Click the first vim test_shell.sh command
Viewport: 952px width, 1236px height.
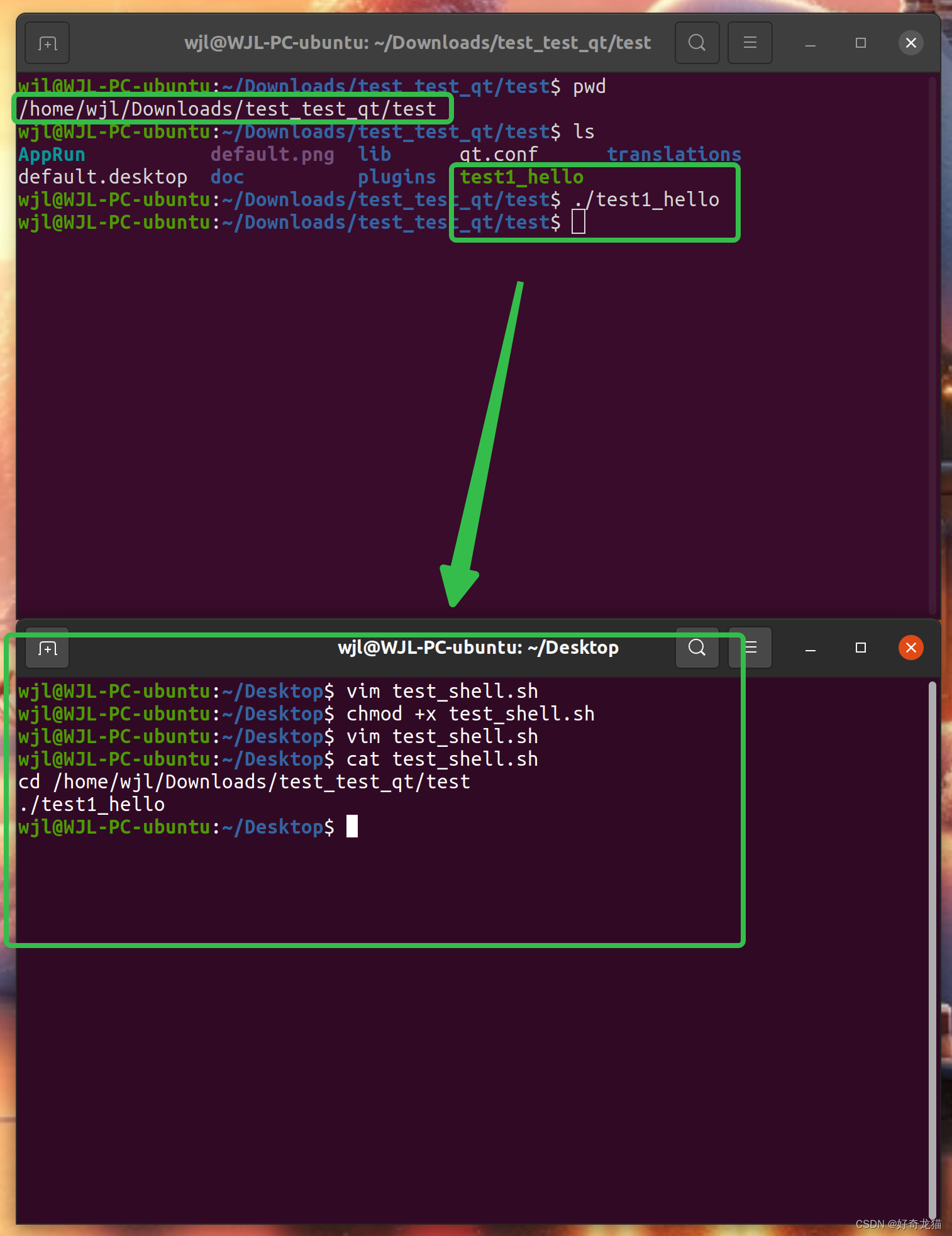[442, 692]
